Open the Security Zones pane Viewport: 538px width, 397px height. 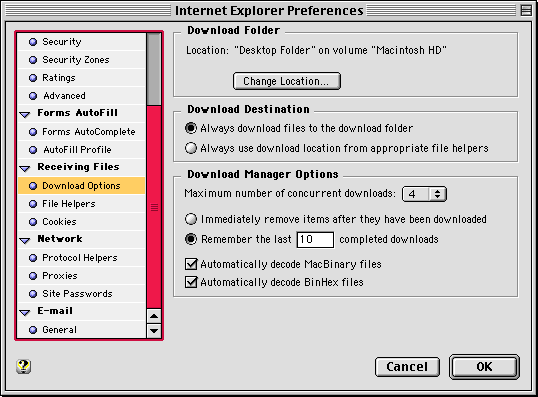[x=82, y=60]
